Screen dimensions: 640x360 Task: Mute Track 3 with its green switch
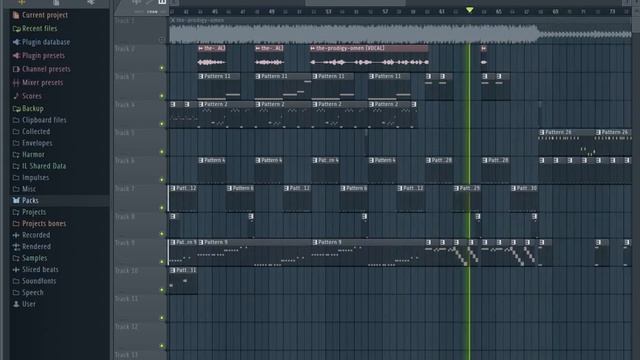pyautogui.click(x=162, y=96)
